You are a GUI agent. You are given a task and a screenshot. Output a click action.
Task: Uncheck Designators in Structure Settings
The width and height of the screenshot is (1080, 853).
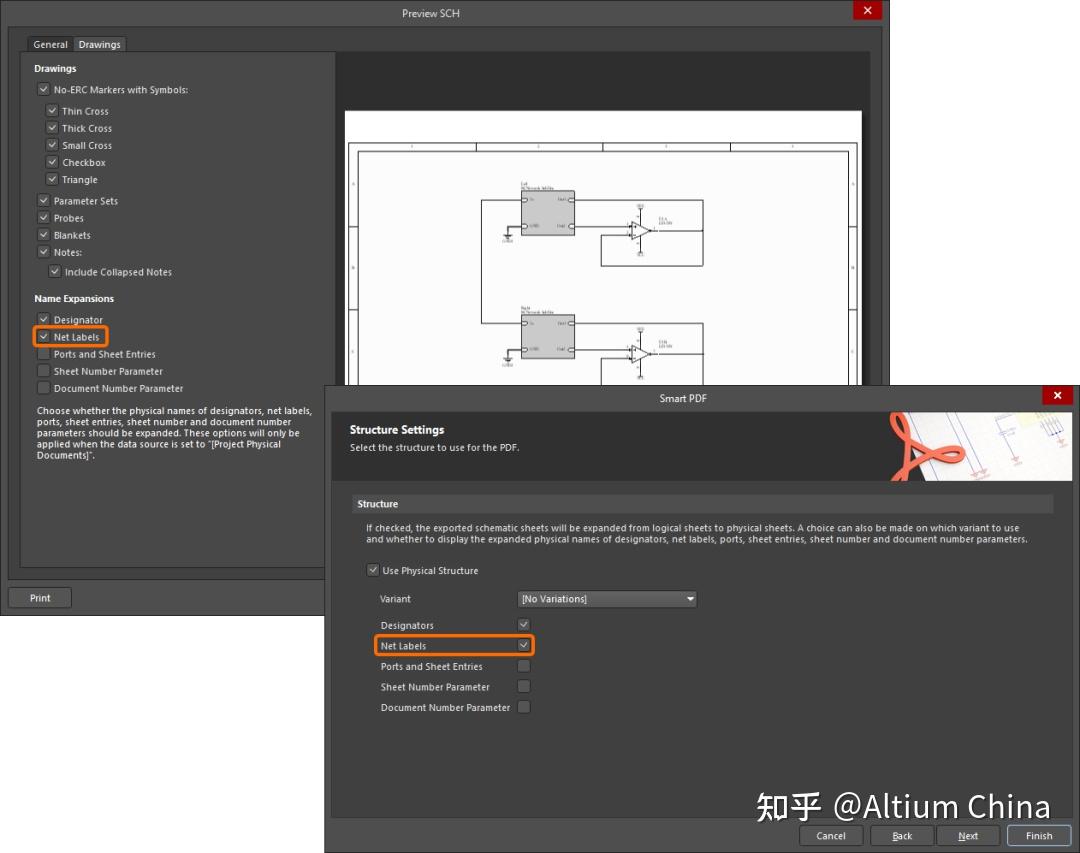pos(523,623)
